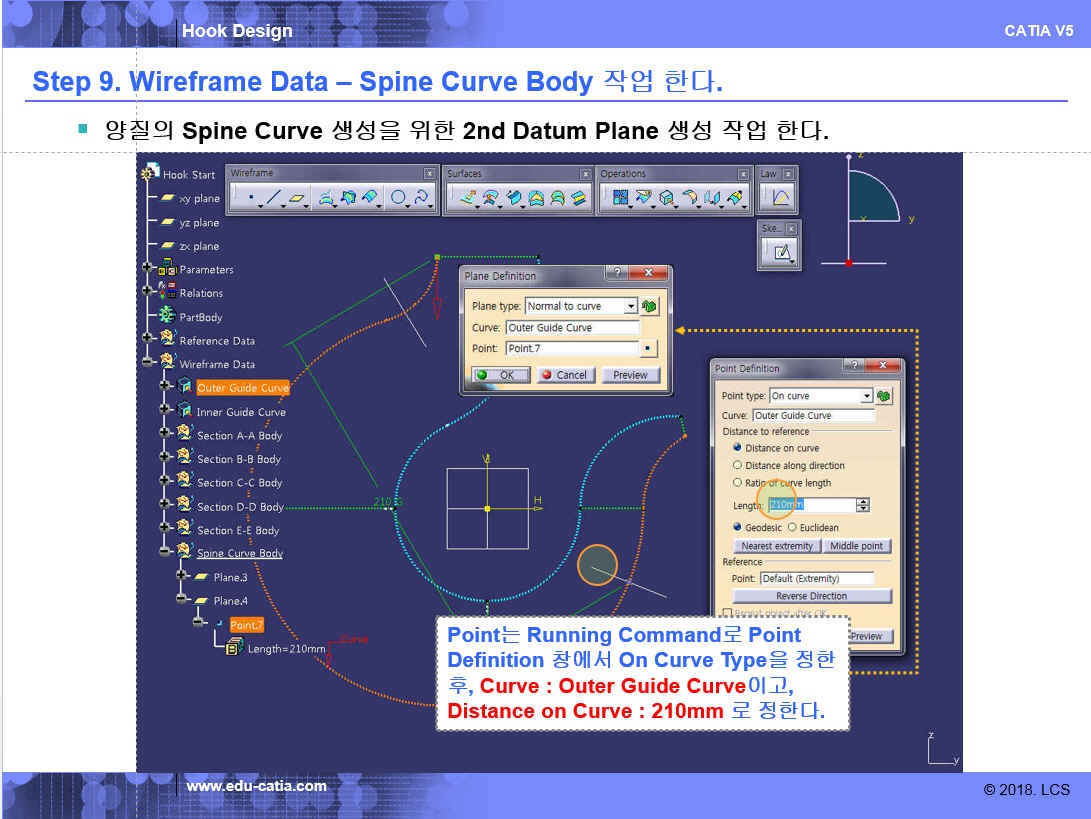
Task: Click the Curve field in Plane Definition
Action: (x=571, y=328)
